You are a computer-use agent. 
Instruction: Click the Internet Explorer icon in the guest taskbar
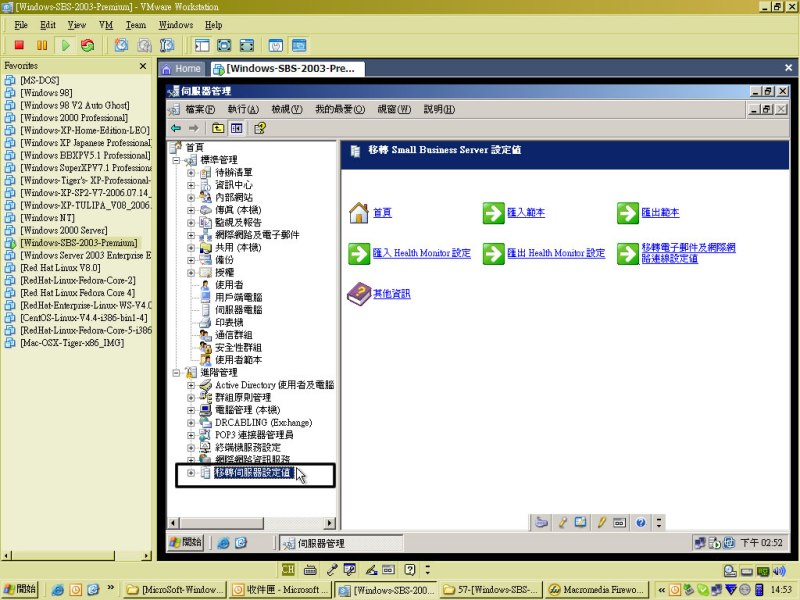pyautogui.click(x=223, y=543)
